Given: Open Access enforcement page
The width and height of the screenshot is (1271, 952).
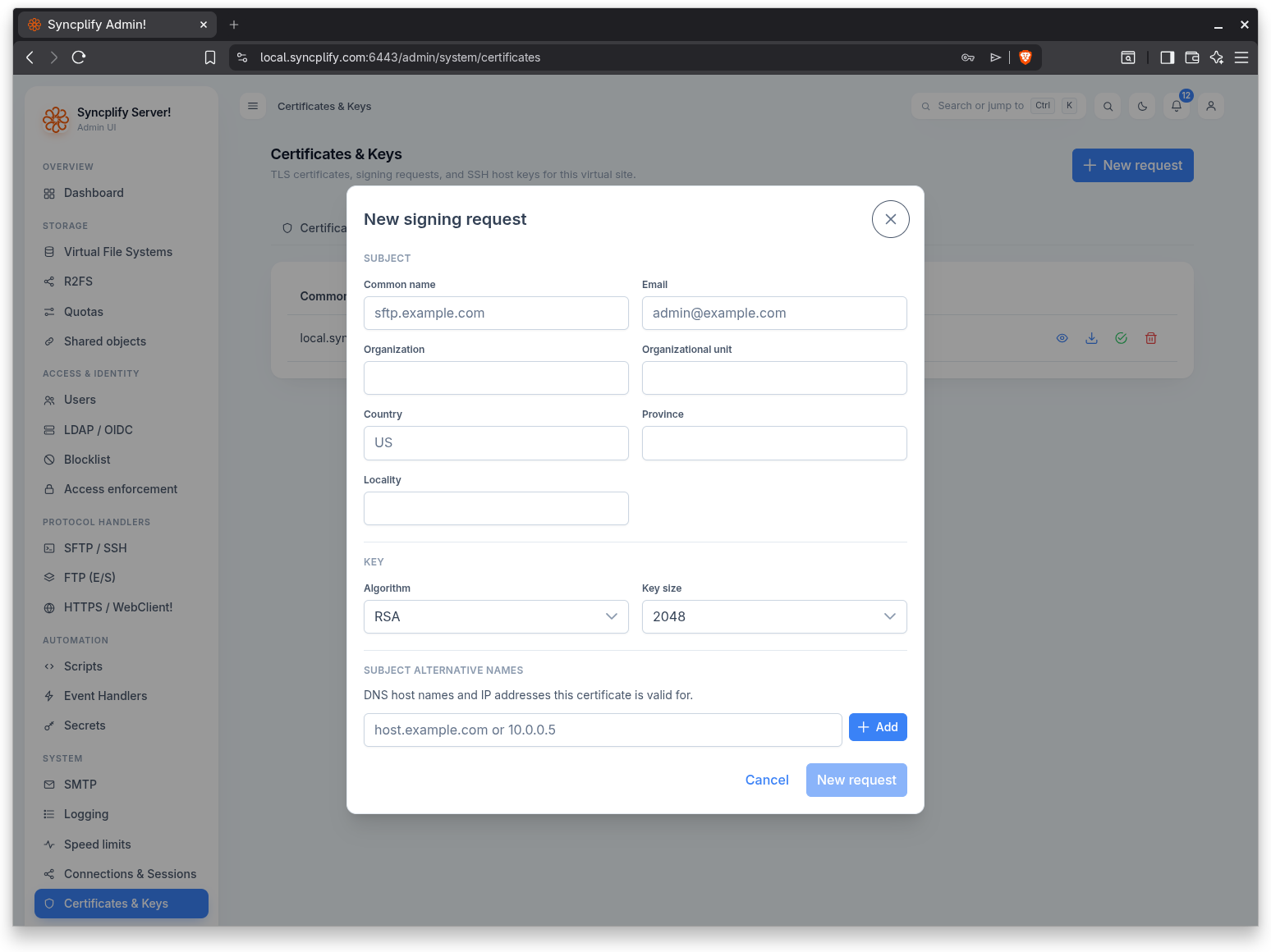Looking at the screenshot, I should (122, 489).
